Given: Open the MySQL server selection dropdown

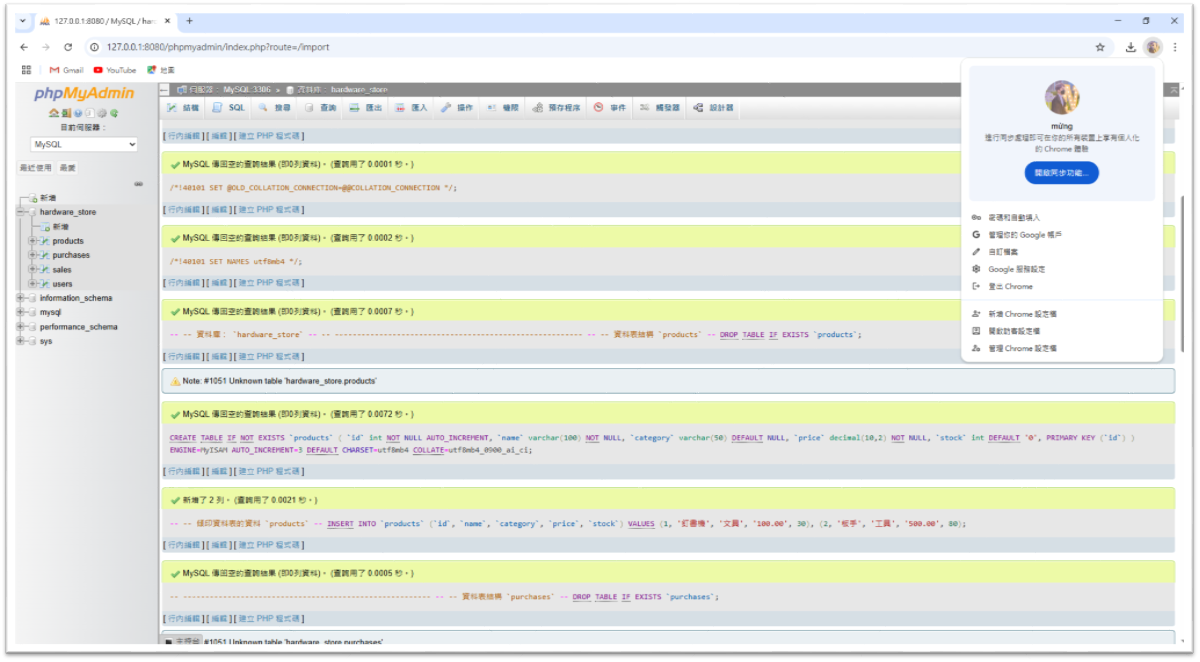Looking at the screenshot, I should 84,144.
